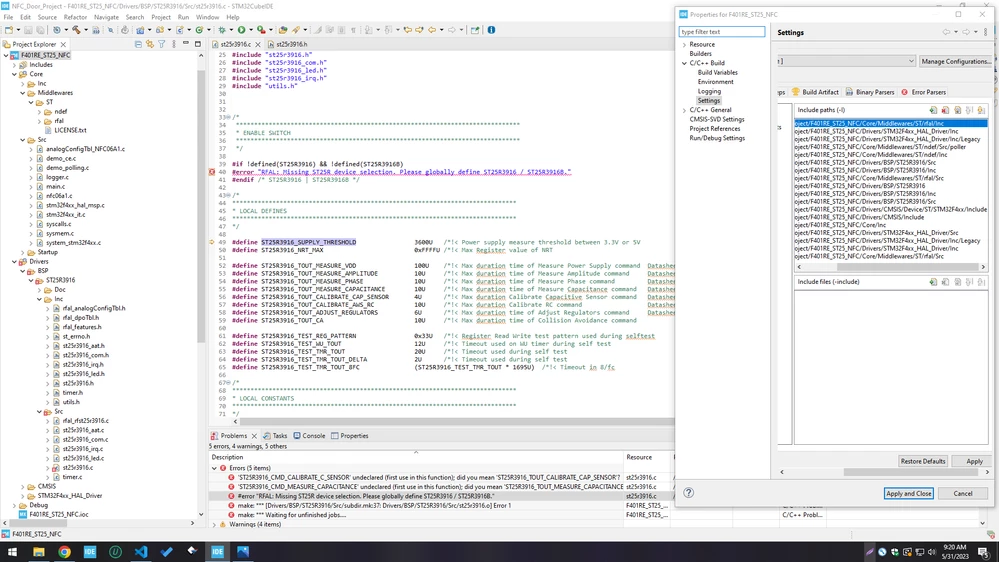This screenshot has height=562, width=999.
Task: Open Chrome from the taskbar
Action: click(x=64, y=552)
